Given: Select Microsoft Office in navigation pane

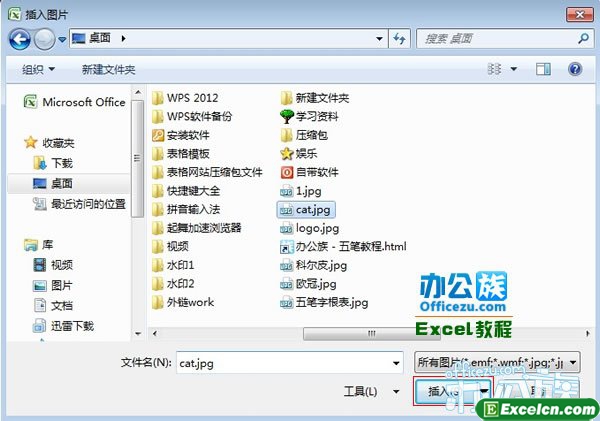Looking at the screenshot, I should [x=75, y=102].
